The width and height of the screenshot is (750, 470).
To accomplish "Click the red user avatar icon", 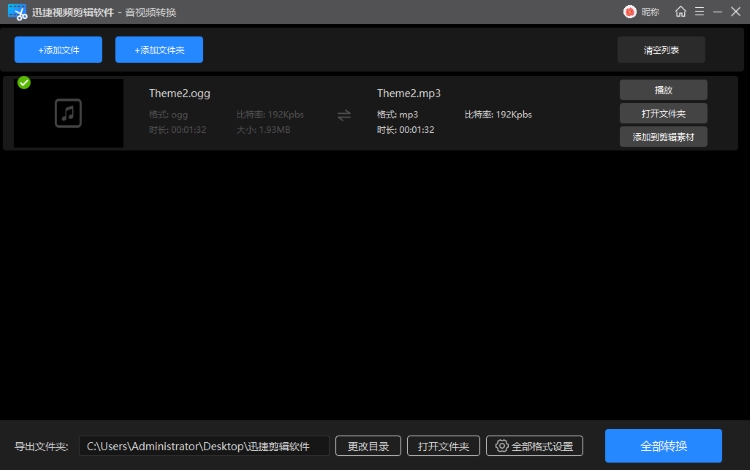I will pos(630,12).
